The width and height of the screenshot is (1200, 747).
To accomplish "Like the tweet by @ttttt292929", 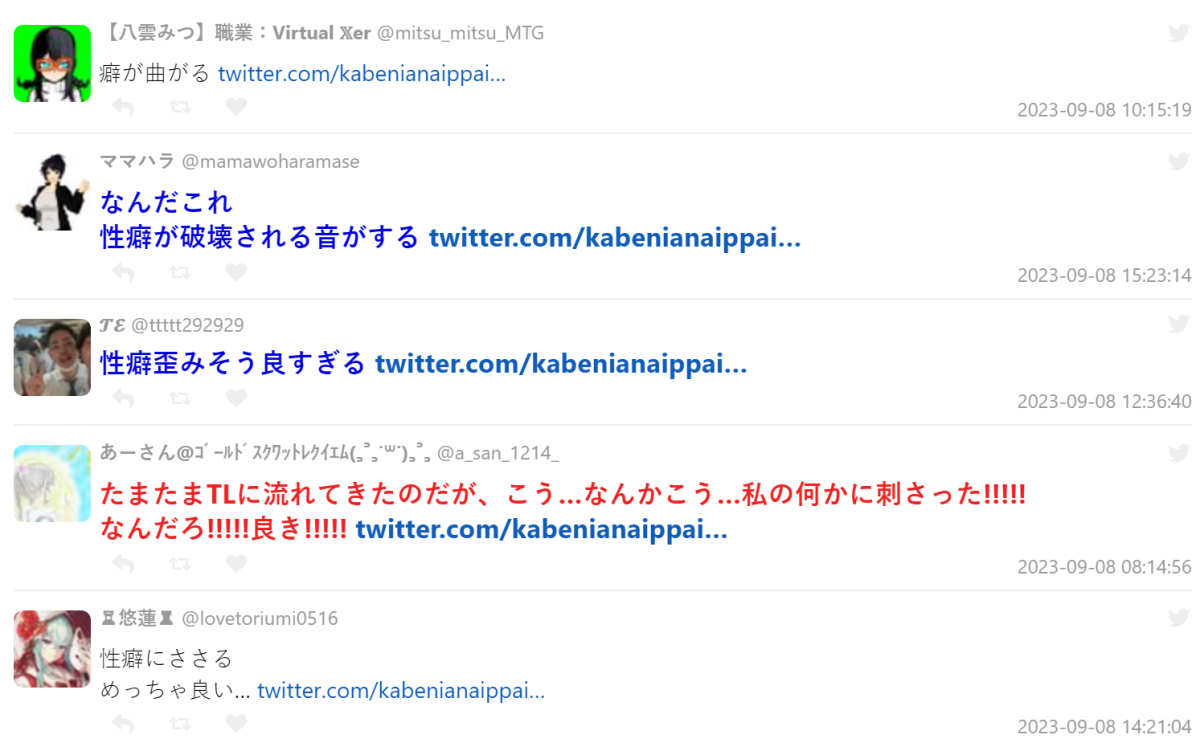I will (236, 398).
